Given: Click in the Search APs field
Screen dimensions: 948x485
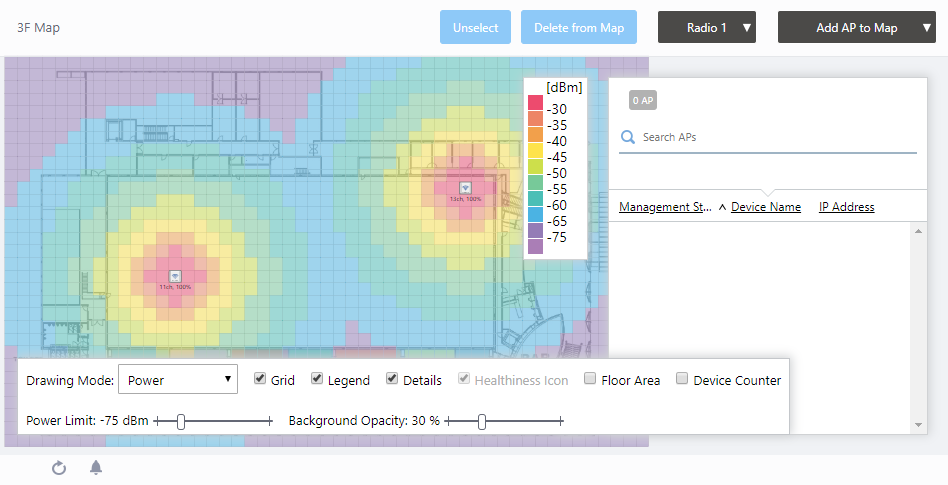Looking at the screenshot, I should tap(775, 137).
